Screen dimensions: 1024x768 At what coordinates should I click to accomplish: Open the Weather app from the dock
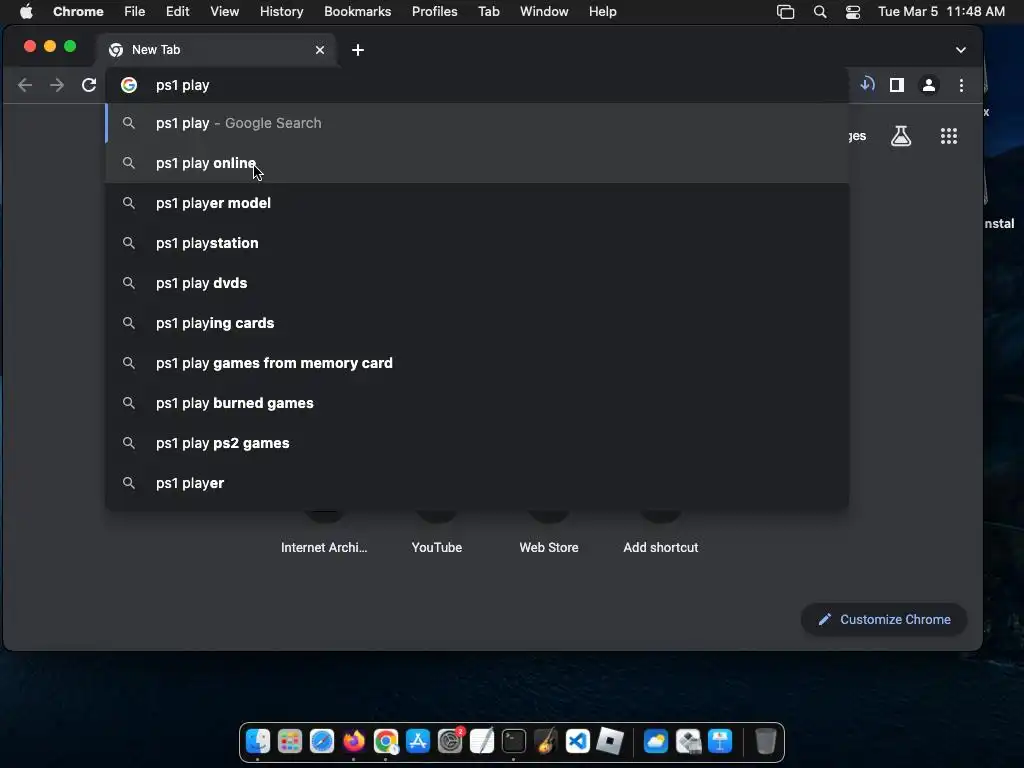coord(656,741)
